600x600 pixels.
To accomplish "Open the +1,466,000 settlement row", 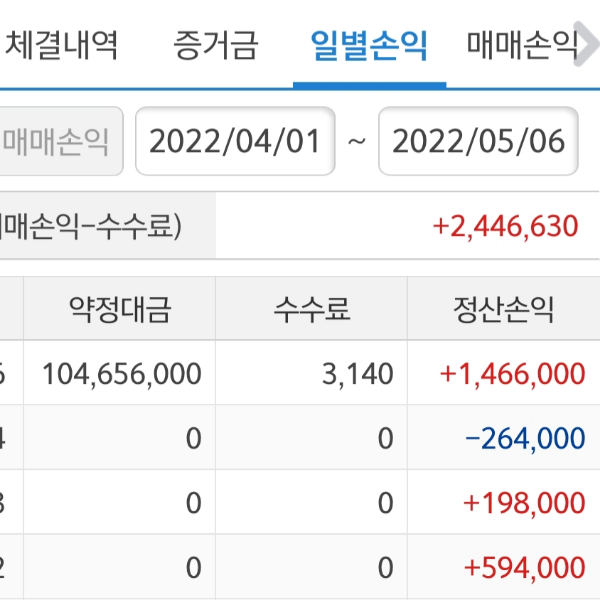I will coord(512,374).
